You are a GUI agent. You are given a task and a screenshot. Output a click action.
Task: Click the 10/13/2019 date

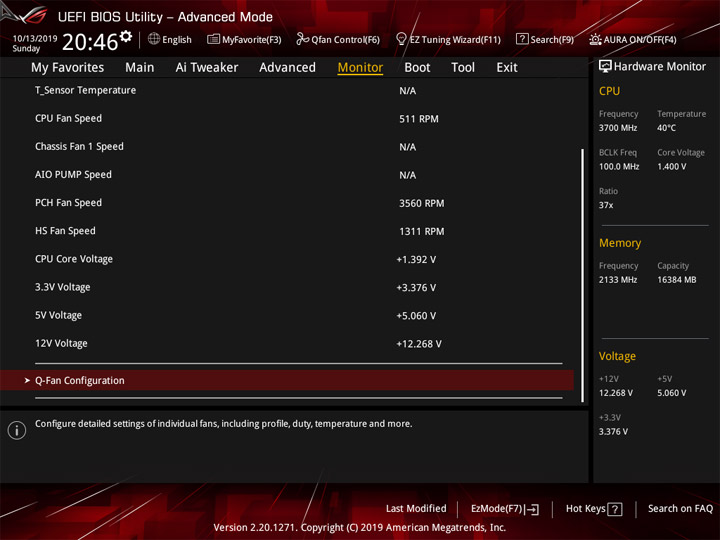pyautogui.click(x=35, y=39)
